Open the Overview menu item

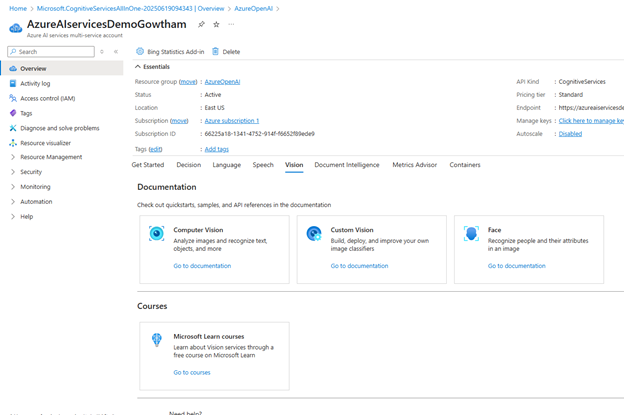(x=62, y=68)
